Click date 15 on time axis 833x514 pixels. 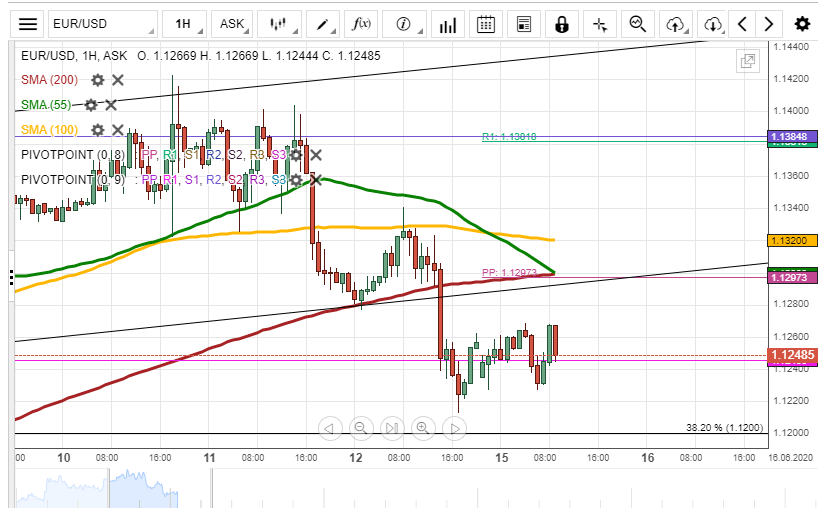tap(502, 458)
